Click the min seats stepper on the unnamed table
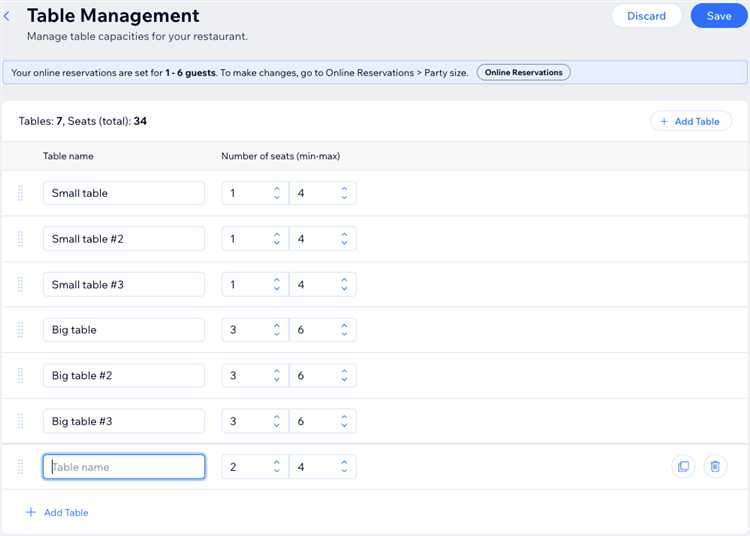750x536 pixels. 277,467
